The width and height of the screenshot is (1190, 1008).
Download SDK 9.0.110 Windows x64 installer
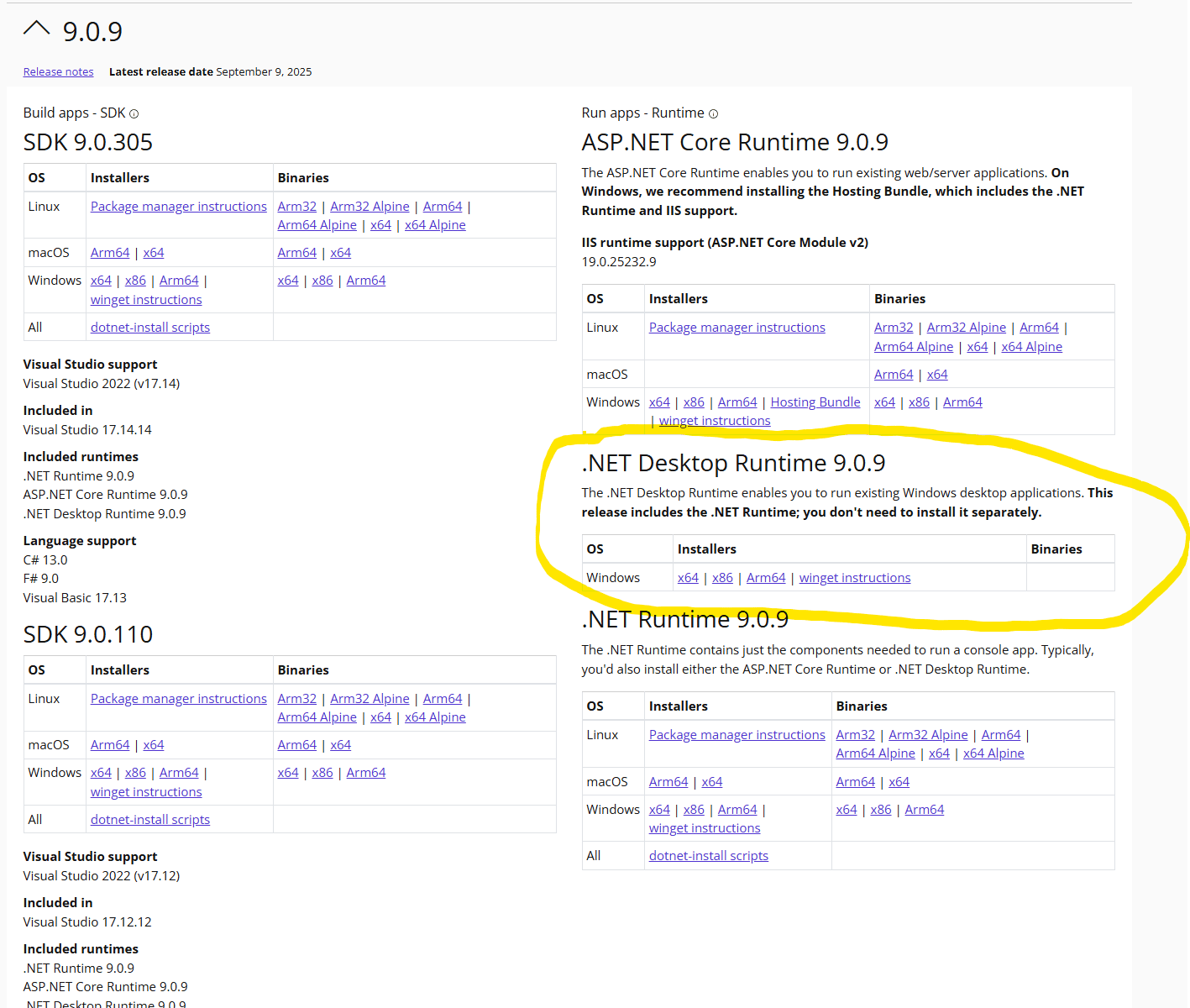pos(101,773)
